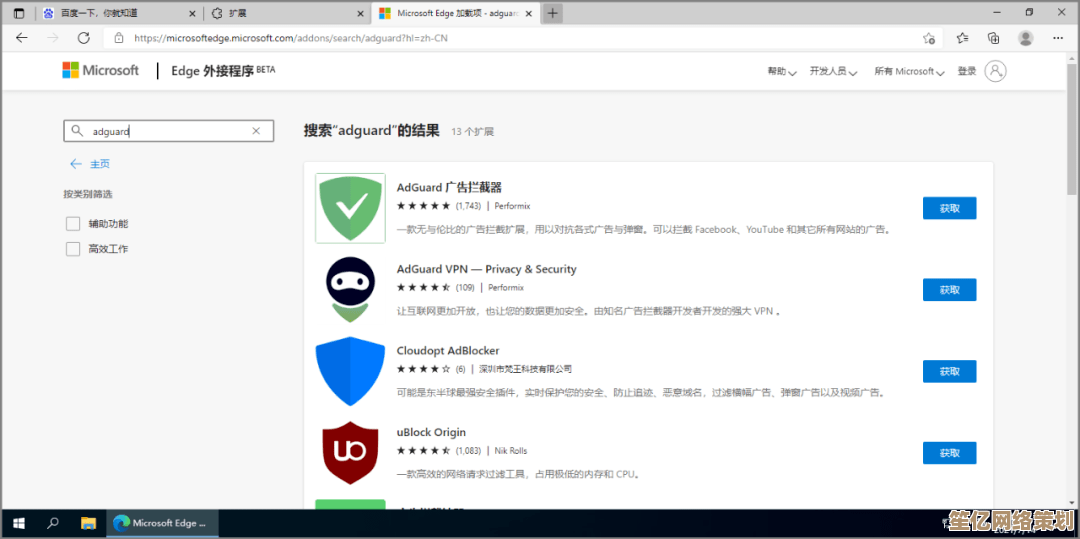Open the Favorites list icon
The width and height of the screenshot is (1080, 539).
[x=962, y=38]
